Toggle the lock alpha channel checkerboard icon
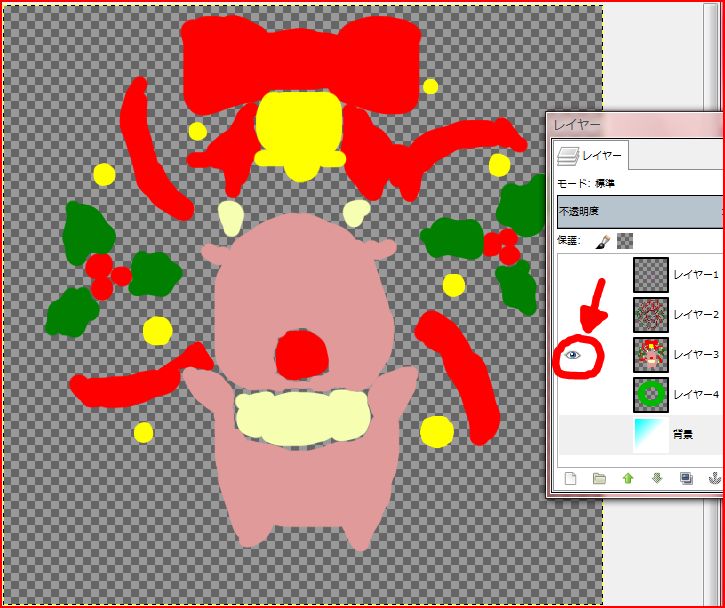This screenshot has width=725, height=608. (x=625, y=241)
